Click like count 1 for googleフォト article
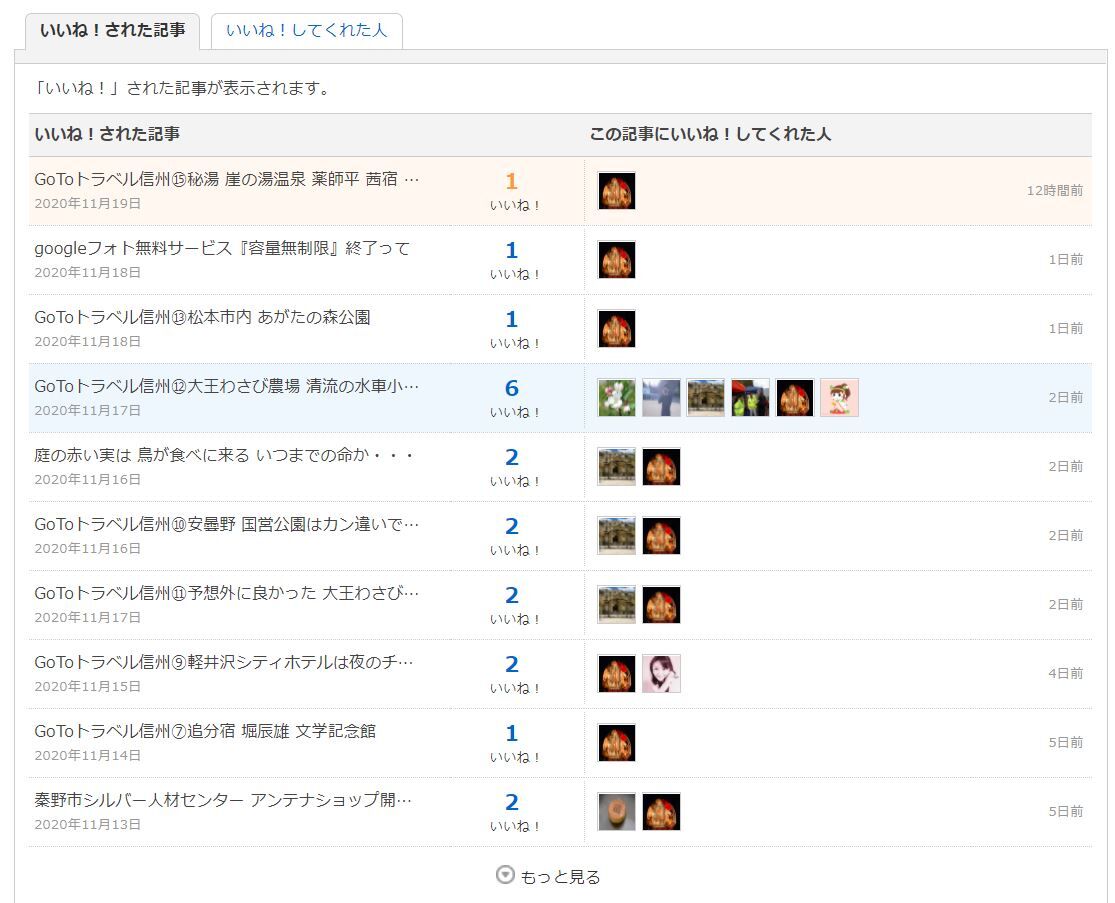Image resolution: width=1115 pixels, height=903 pixels. pyautogui.click(x=511, y=250)
